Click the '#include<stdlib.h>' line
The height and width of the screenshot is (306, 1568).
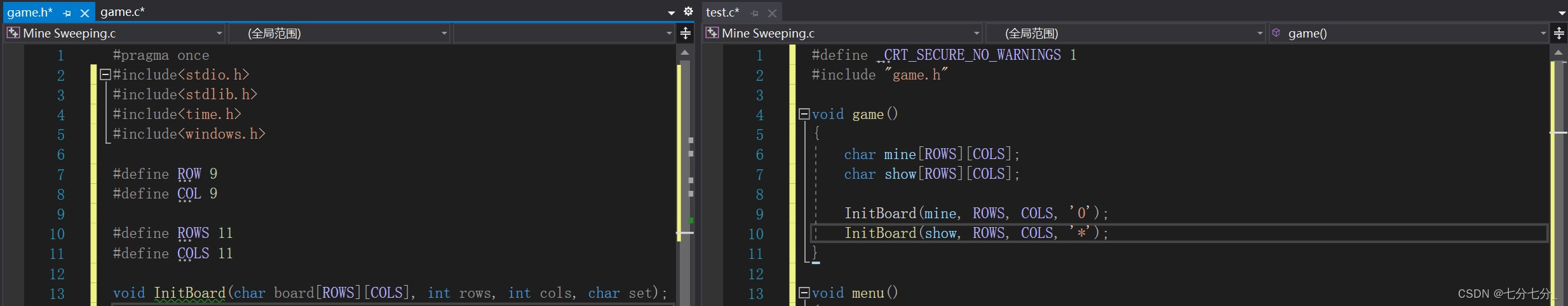185,95
